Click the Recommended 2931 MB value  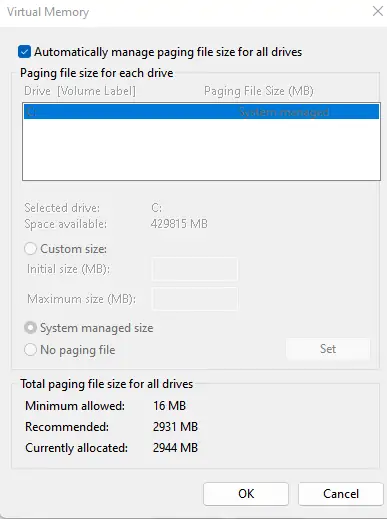(175, 427)
